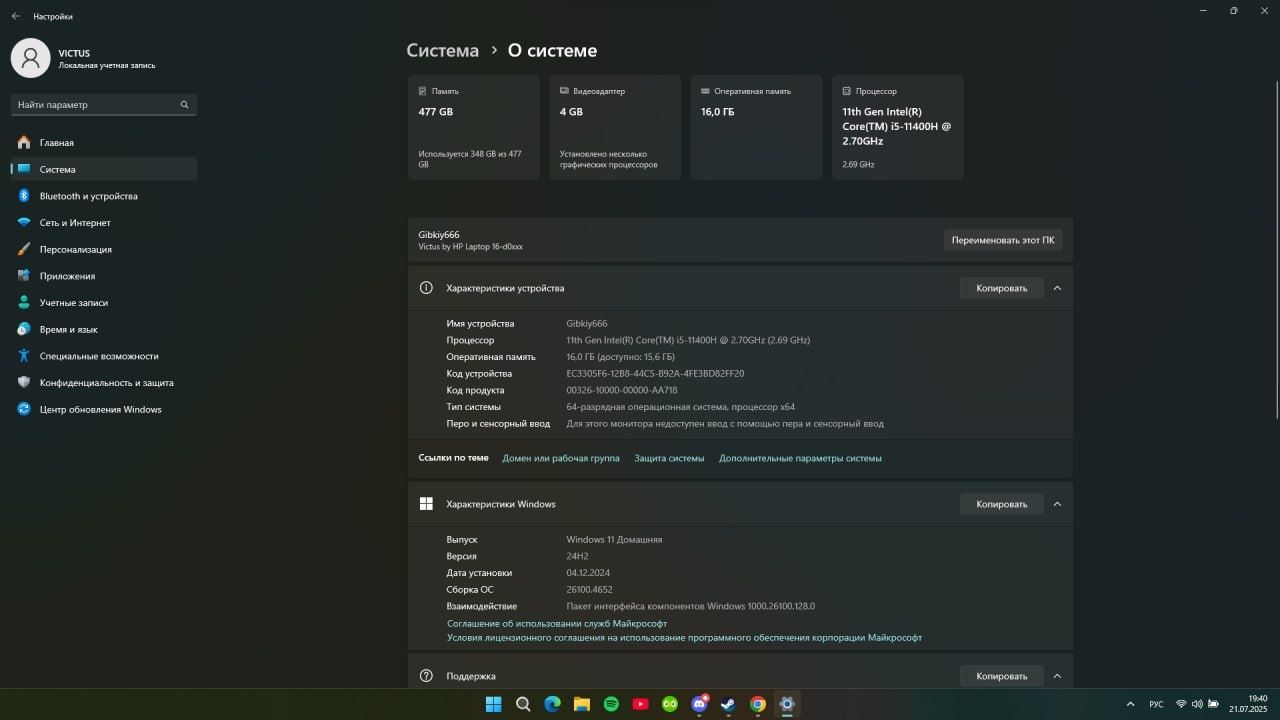This screenshot has height=720, width=1280.
Task: Open the YouTube app in the taskbar
Action: coord(640,704)
